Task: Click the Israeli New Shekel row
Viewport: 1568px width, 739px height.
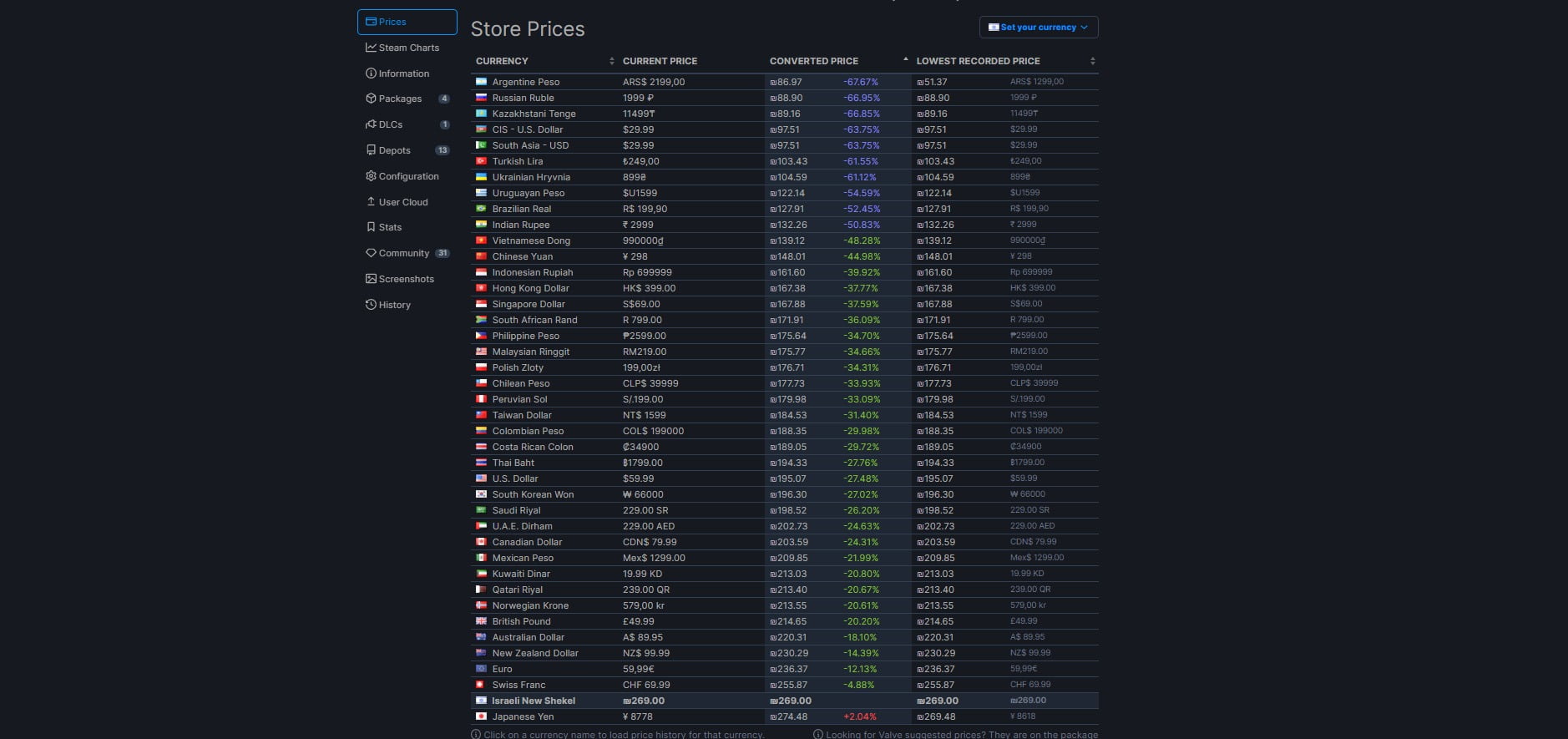Action: (533, 701)
